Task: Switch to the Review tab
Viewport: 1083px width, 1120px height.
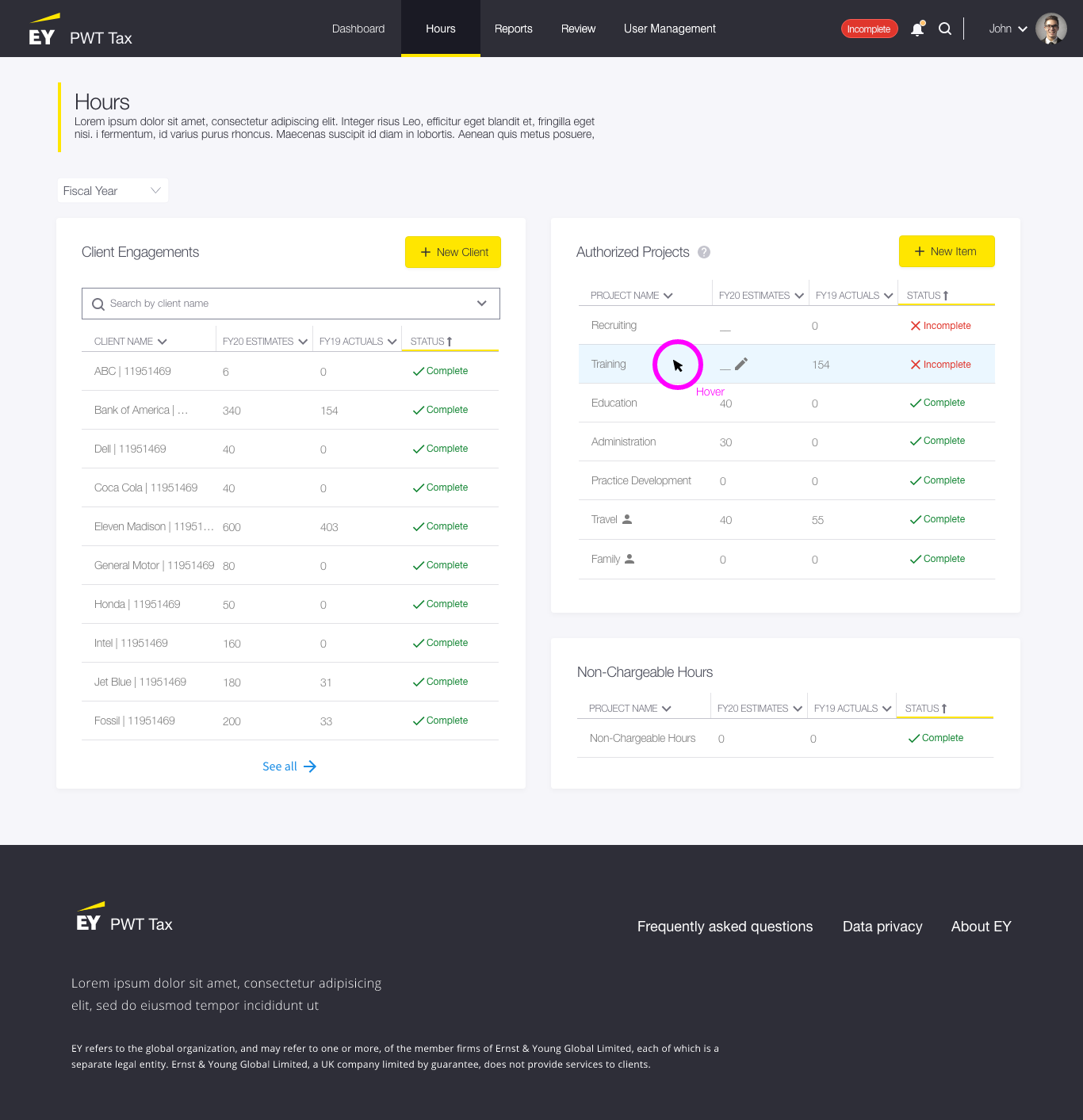Action: (578, 29)
